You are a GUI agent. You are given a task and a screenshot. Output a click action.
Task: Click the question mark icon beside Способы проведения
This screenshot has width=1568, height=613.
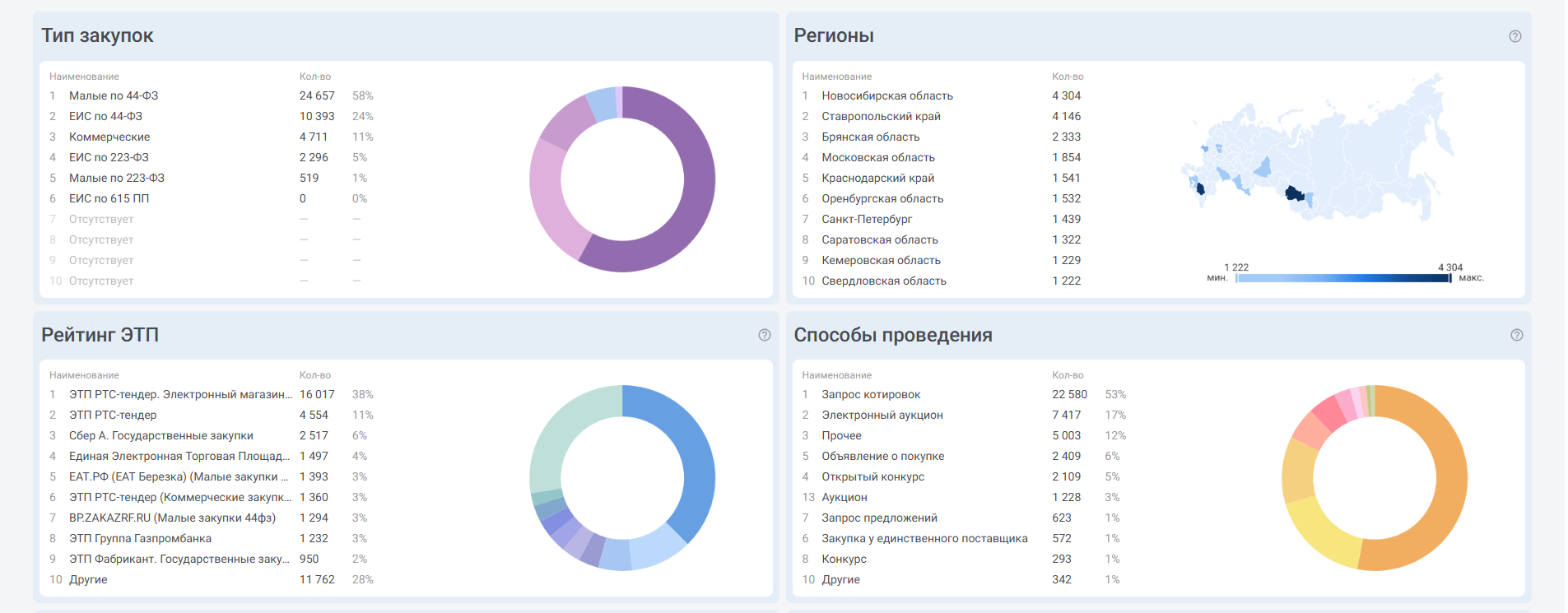click(1516, 335)
